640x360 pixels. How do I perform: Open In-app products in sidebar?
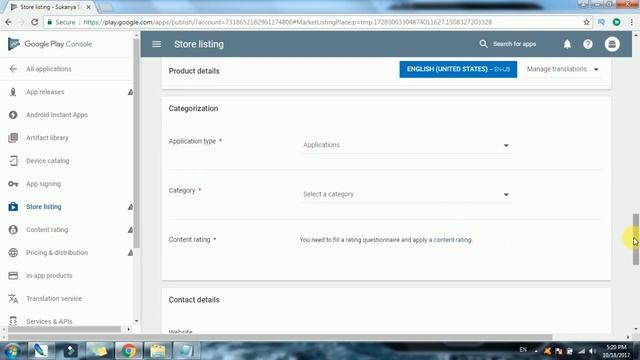pos(49,276)
